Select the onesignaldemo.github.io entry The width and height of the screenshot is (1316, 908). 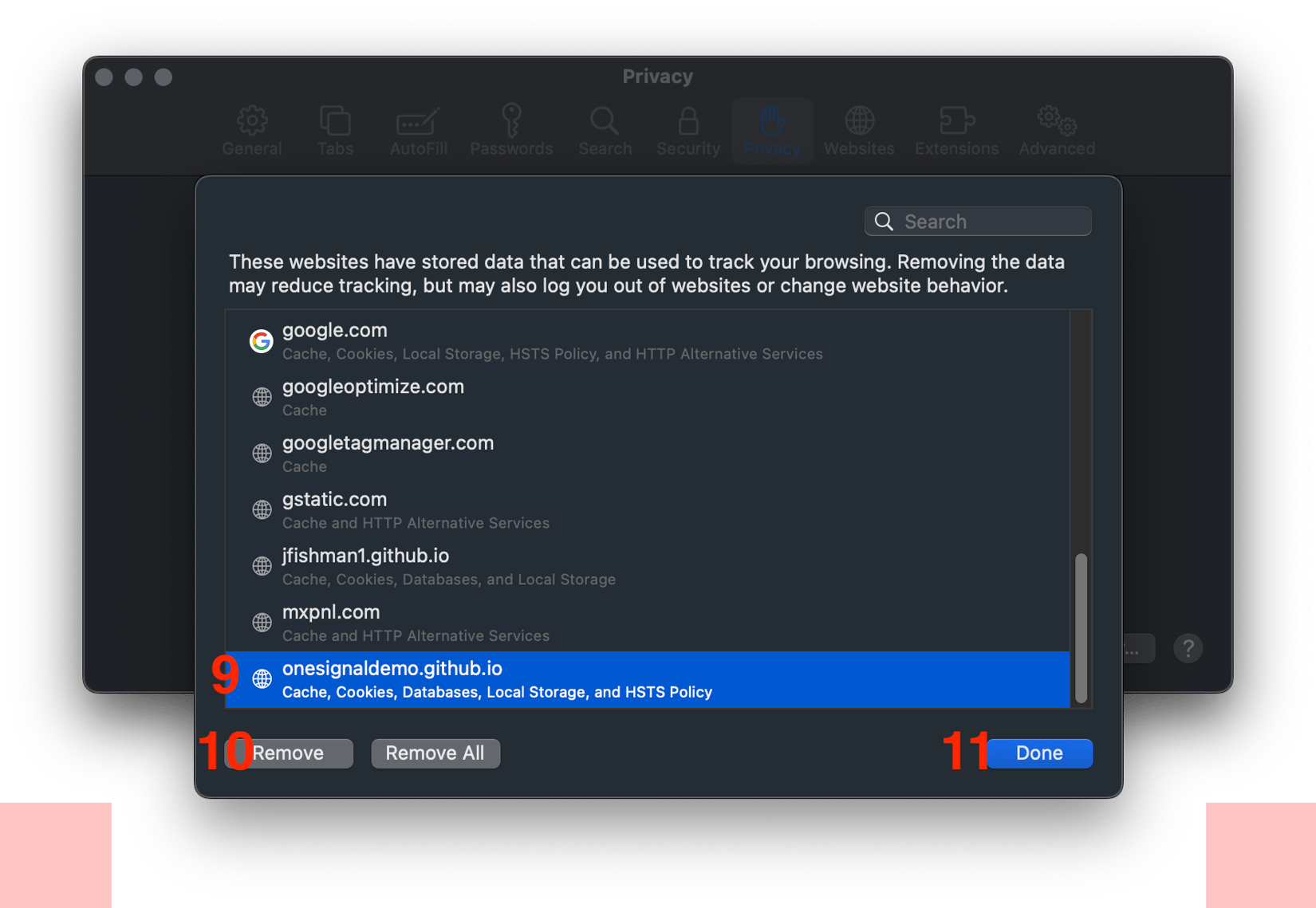[647, 679]
